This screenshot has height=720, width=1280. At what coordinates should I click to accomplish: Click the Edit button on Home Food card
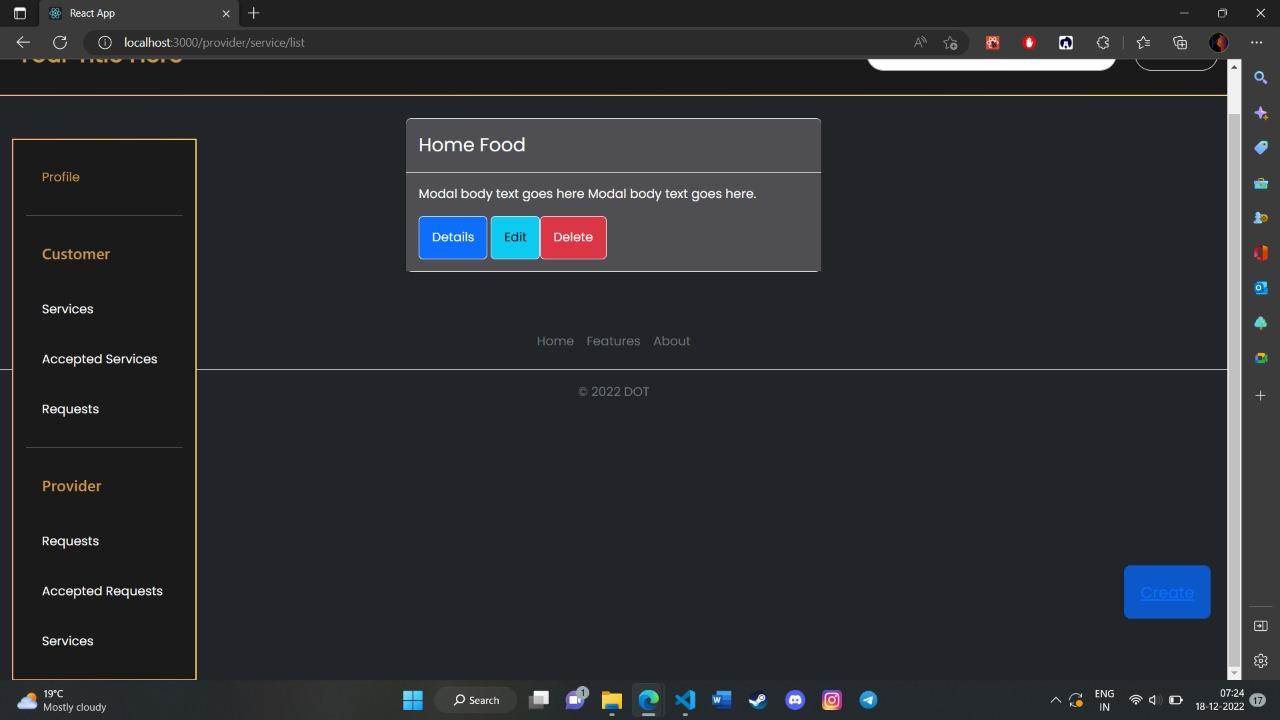[515, 237]
